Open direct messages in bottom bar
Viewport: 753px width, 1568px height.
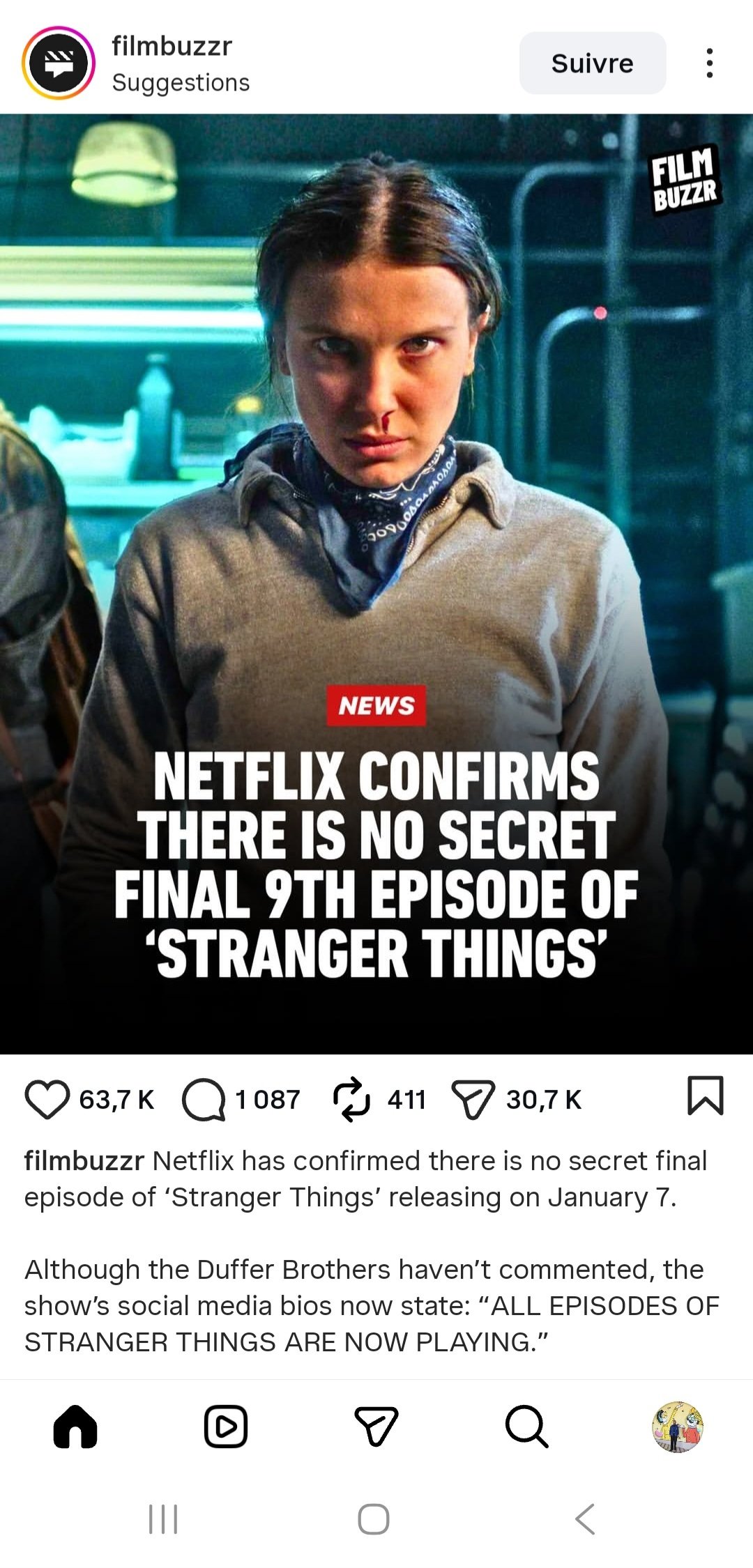[x=376, y=1426]
